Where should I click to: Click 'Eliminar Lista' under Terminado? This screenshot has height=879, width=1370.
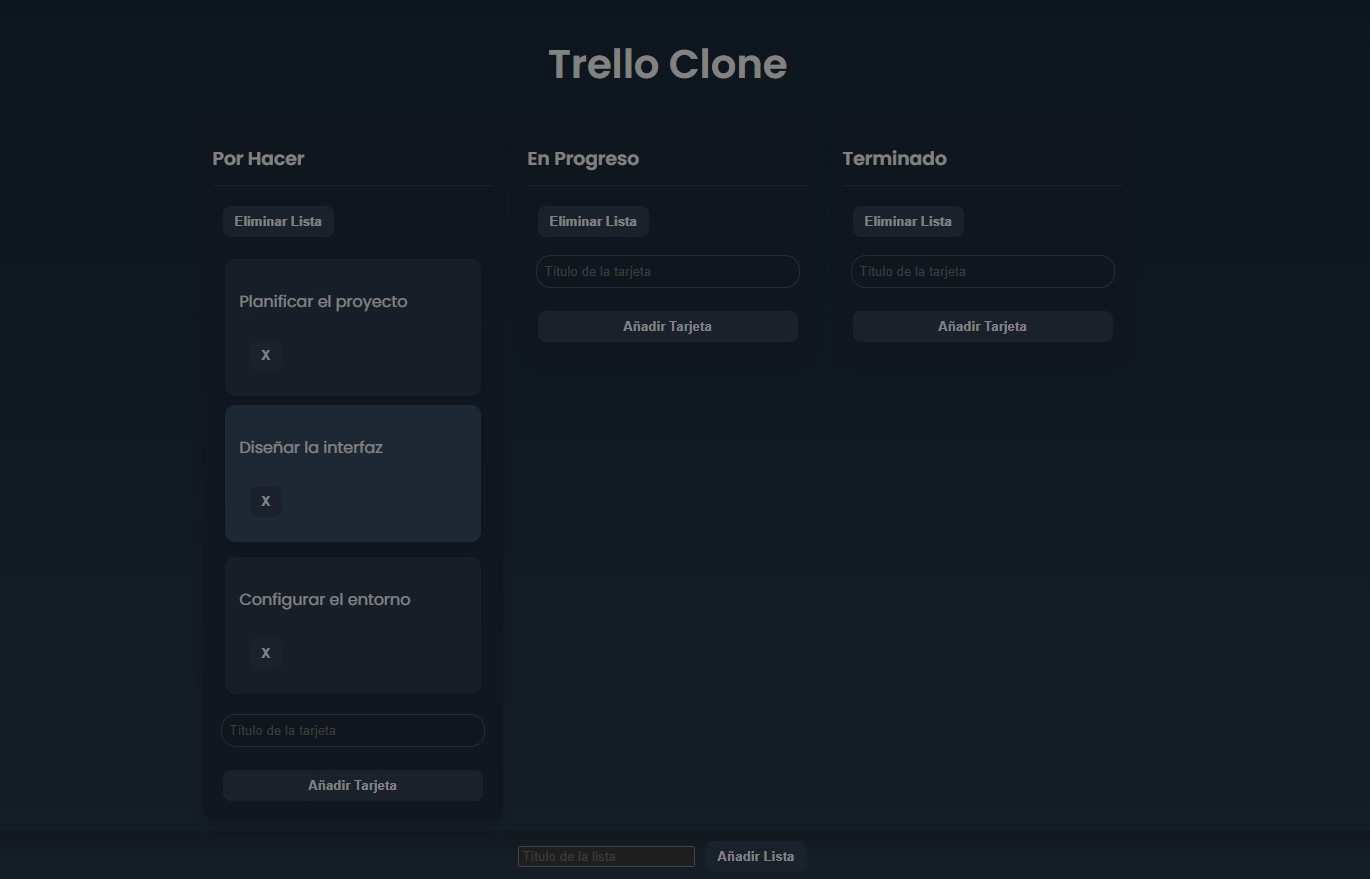(x=907, y=221)
